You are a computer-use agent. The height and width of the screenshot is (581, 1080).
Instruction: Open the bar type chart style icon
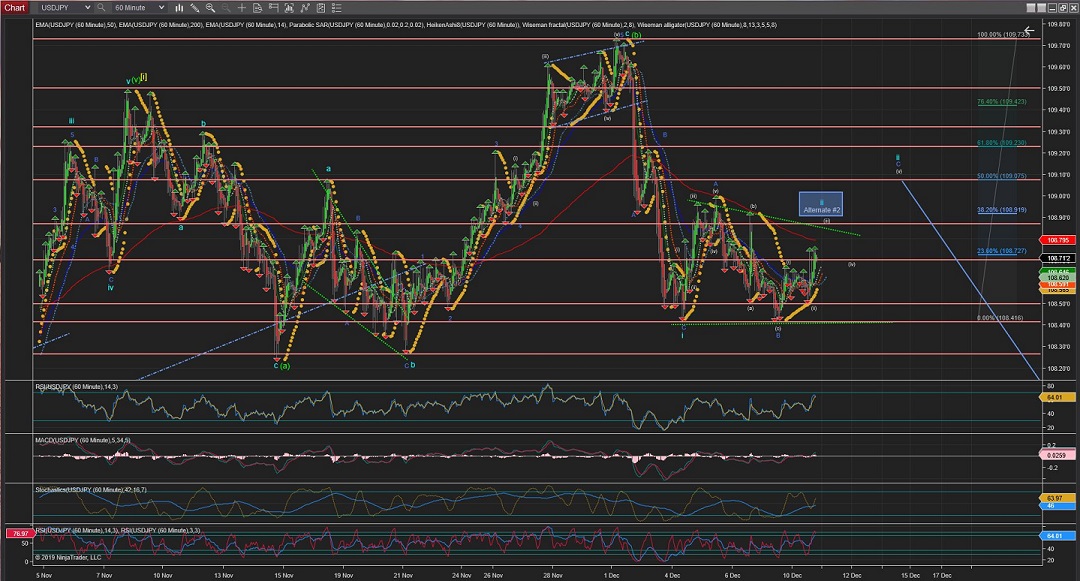[x=179, y=8]
